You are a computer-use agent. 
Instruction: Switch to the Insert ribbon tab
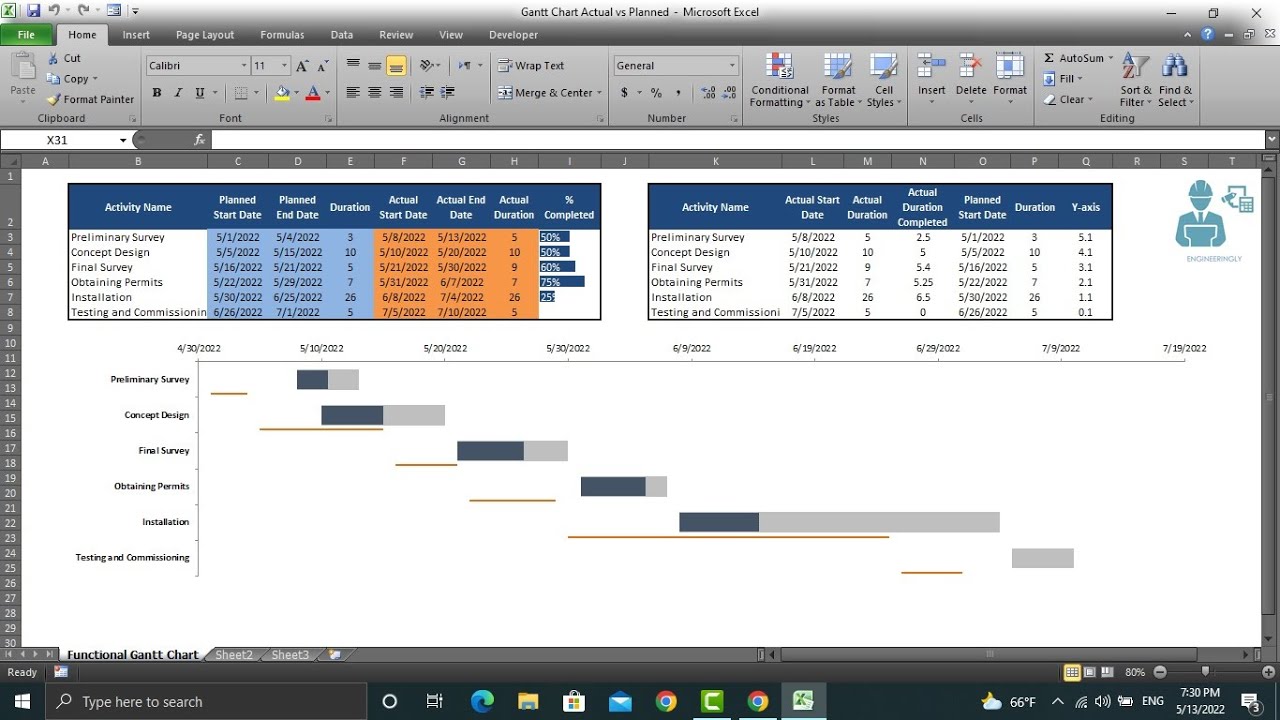136,35
